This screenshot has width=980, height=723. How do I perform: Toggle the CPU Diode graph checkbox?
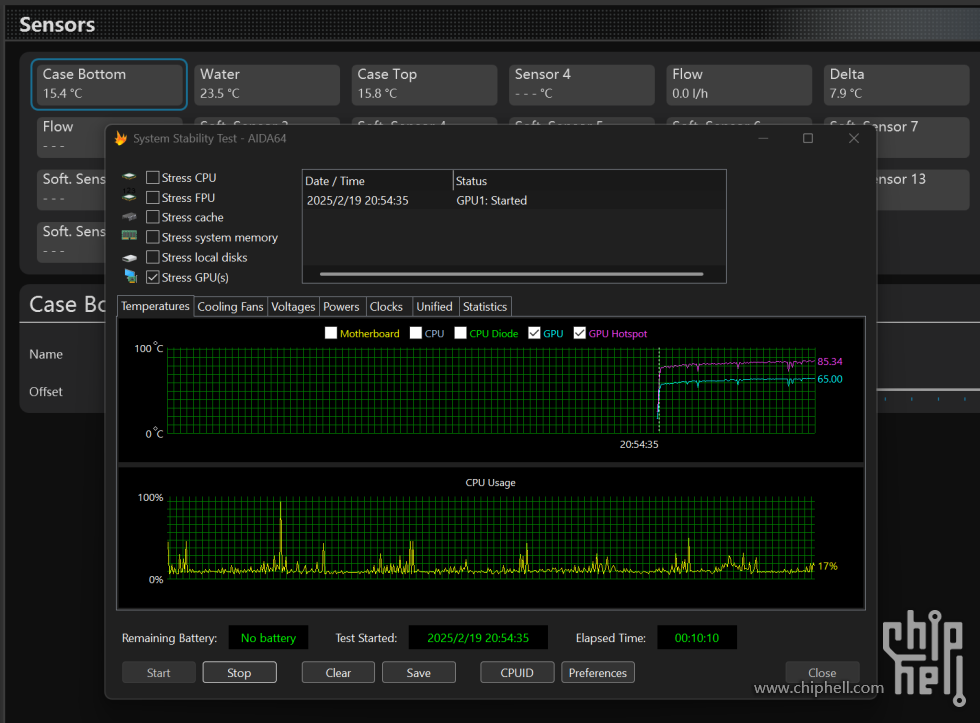tap(461, 333)
